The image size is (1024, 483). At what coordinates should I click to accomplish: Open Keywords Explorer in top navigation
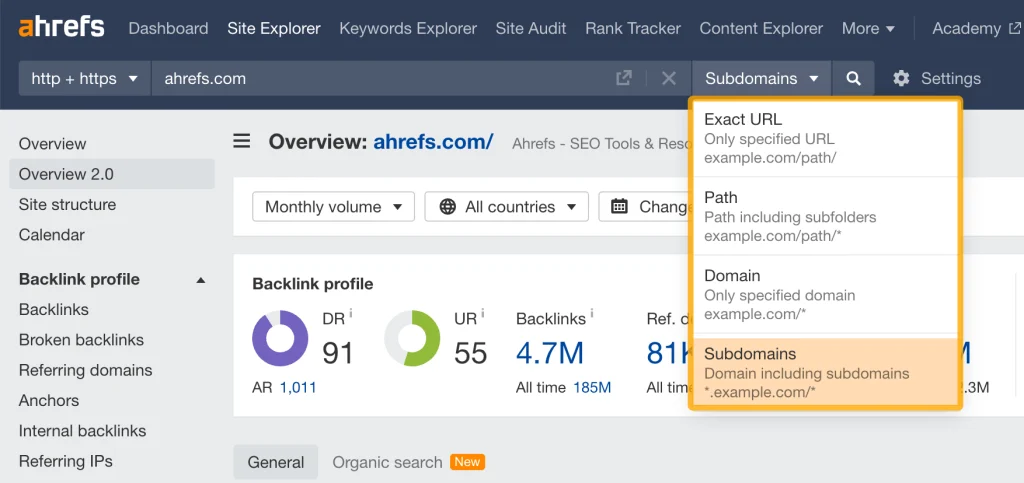click(408, 28)
